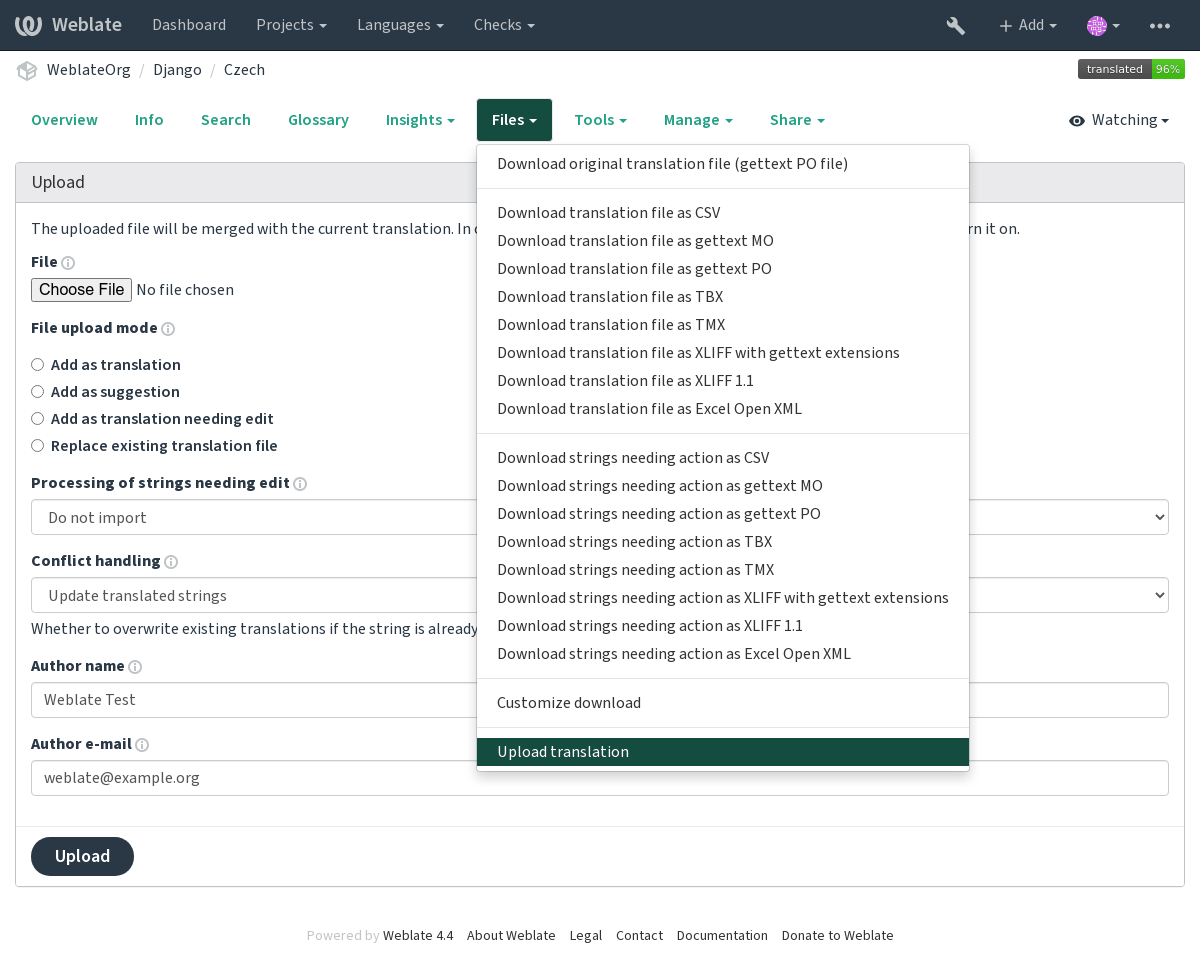Viewport: 1200px width, 969px height.
Task: Select Customize download menu entry
Action: coord(723,703)
